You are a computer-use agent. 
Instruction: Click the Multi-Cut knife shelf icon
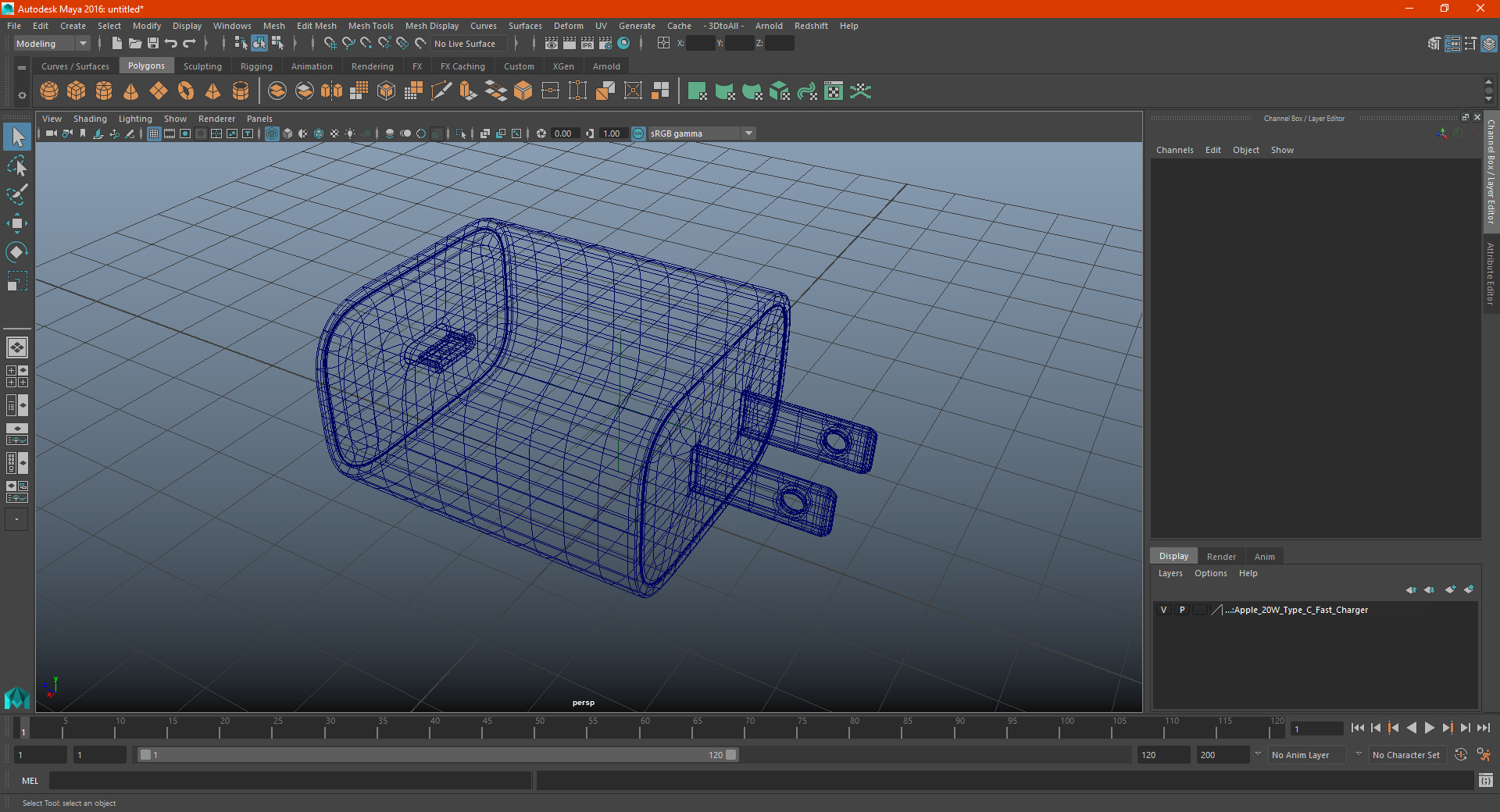pyautogui.click(x=441, y=91)
